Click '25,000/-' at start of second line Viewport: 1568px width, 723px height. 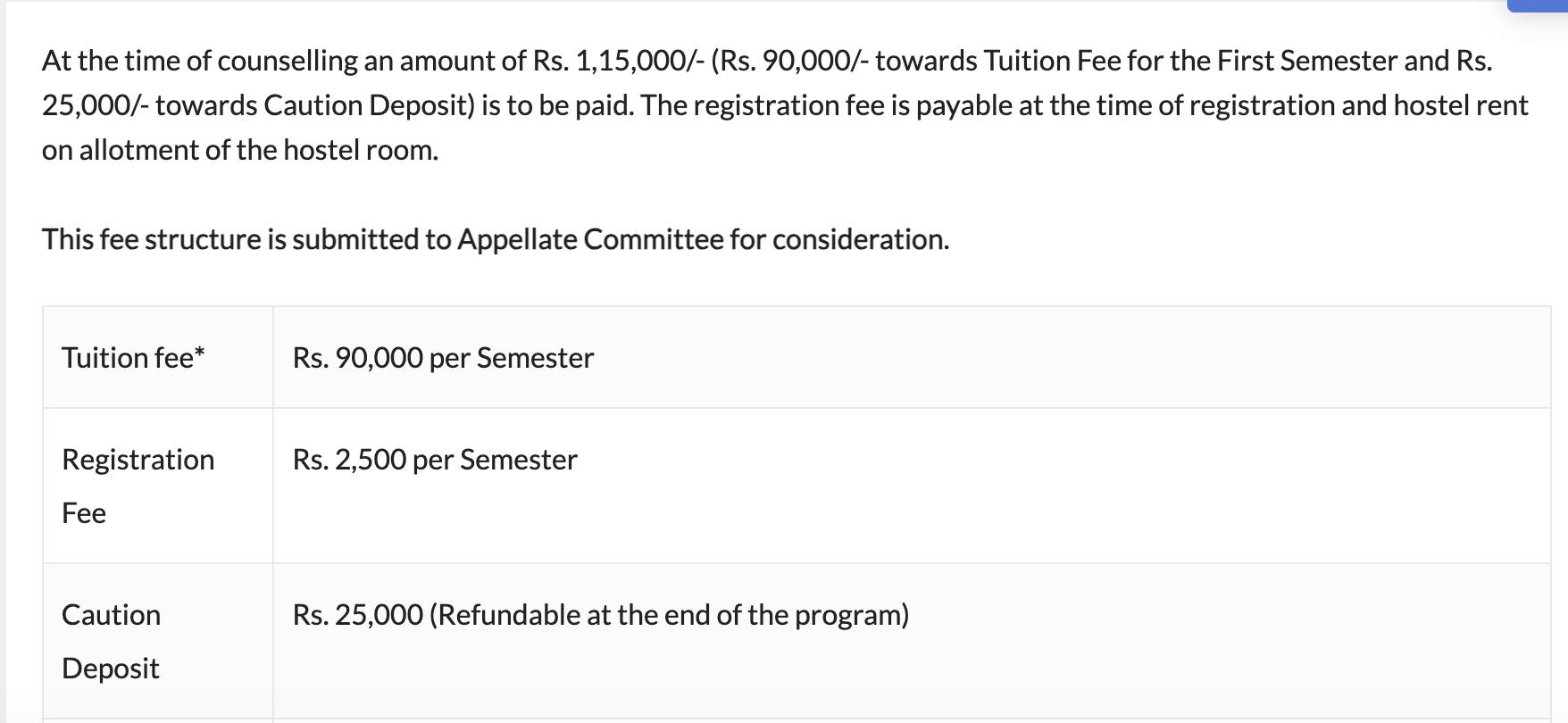pyautogui.click(x=96, y=105)
